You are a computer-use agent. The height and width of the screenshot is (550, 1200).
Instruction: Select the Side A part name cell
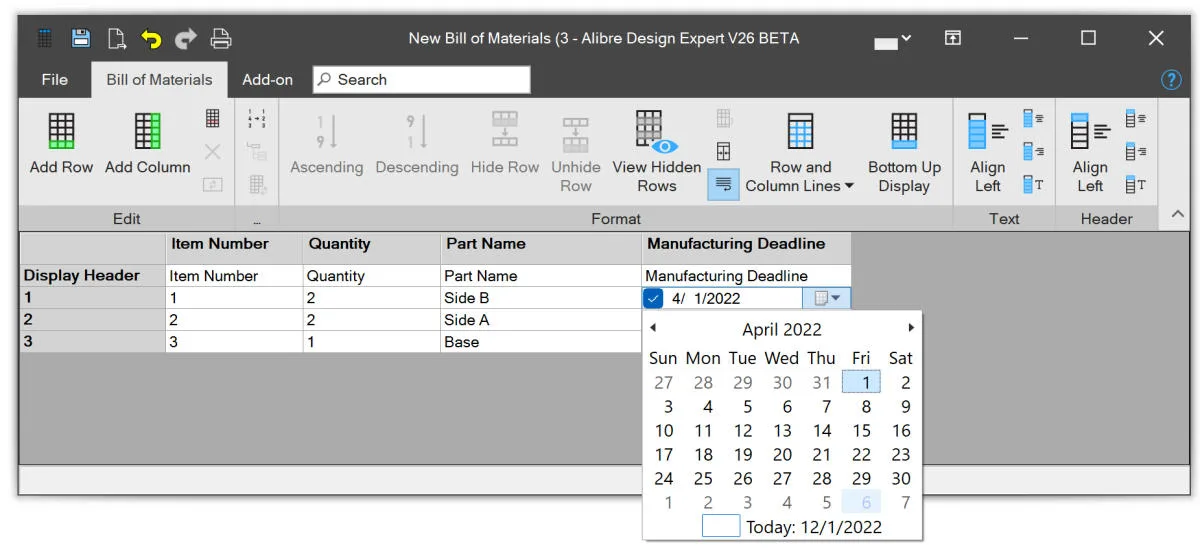pos(541,320)
